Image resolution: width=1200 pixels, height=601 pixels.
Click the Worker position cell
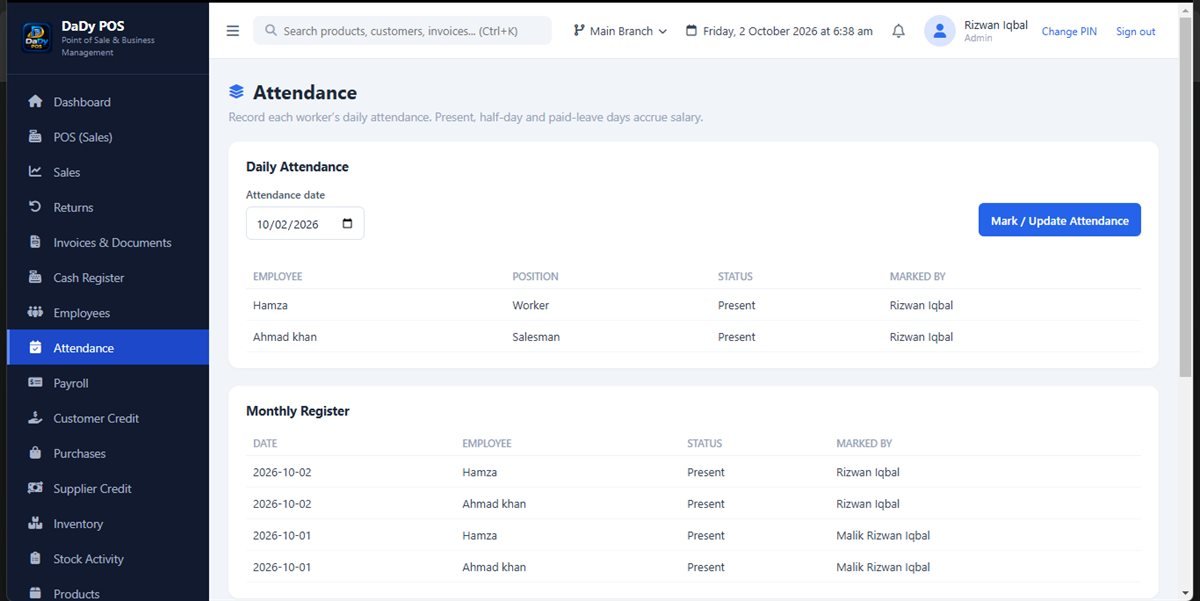(531, 305)
